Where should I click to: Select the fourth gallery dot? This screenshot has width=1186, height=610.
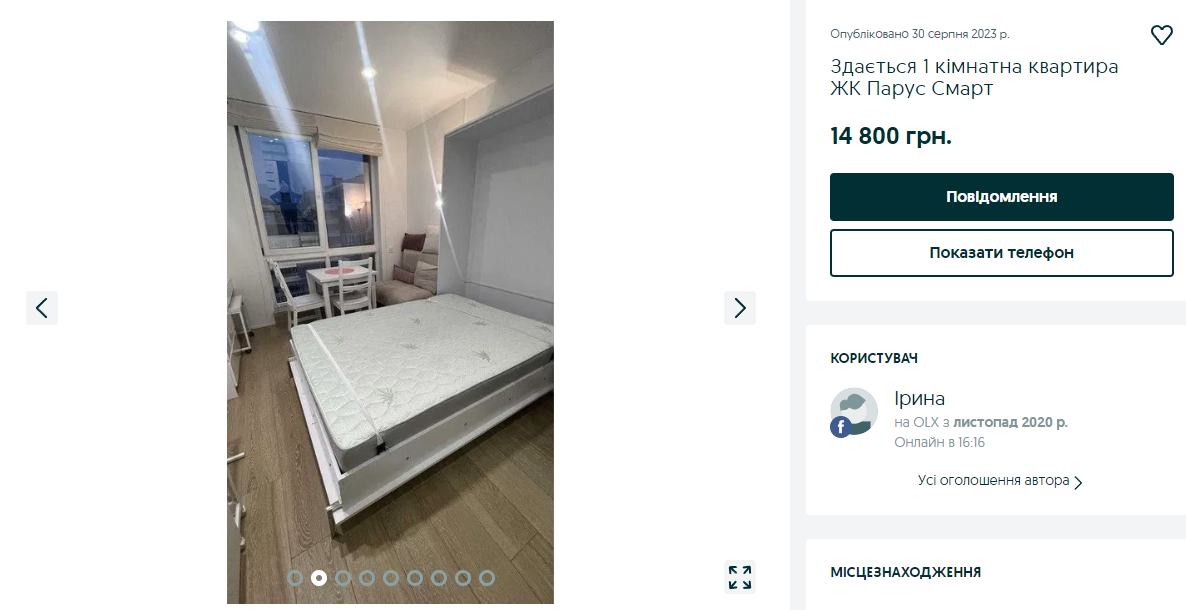[x=367, y=578]
